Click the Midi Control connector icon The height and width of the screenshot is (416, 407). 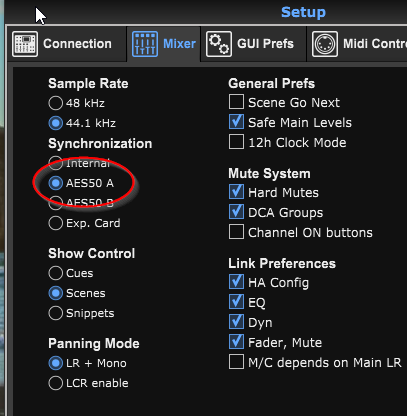325,44
